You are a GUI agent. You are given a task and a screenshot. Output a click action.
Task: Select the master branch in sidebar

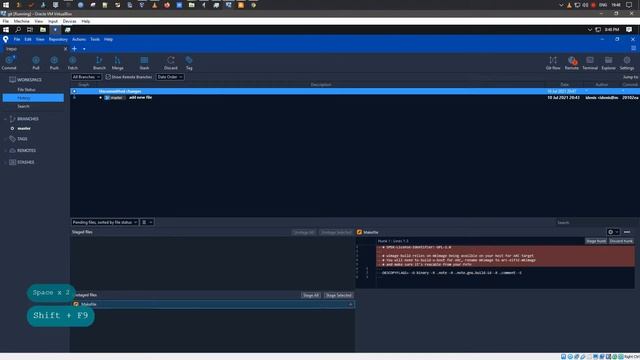[24, 128]
